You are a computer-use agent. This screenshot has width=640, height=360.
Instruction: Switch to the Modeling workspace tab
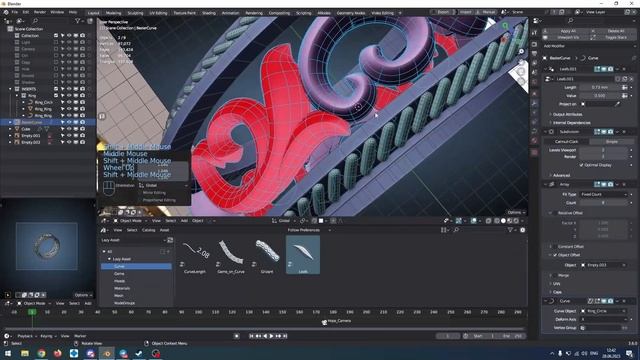point(113,13)
